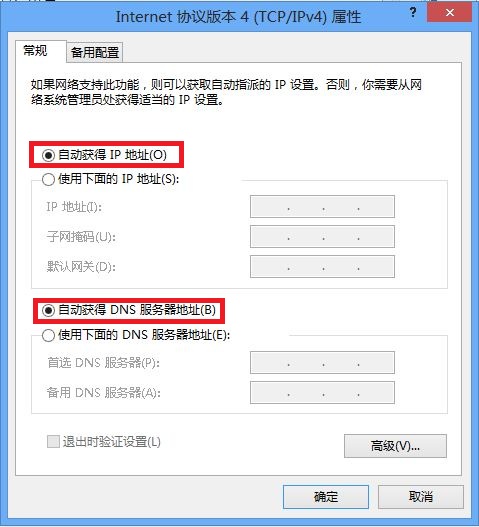
Task: Cancel using the 取消 button
Action: (421, 496)
